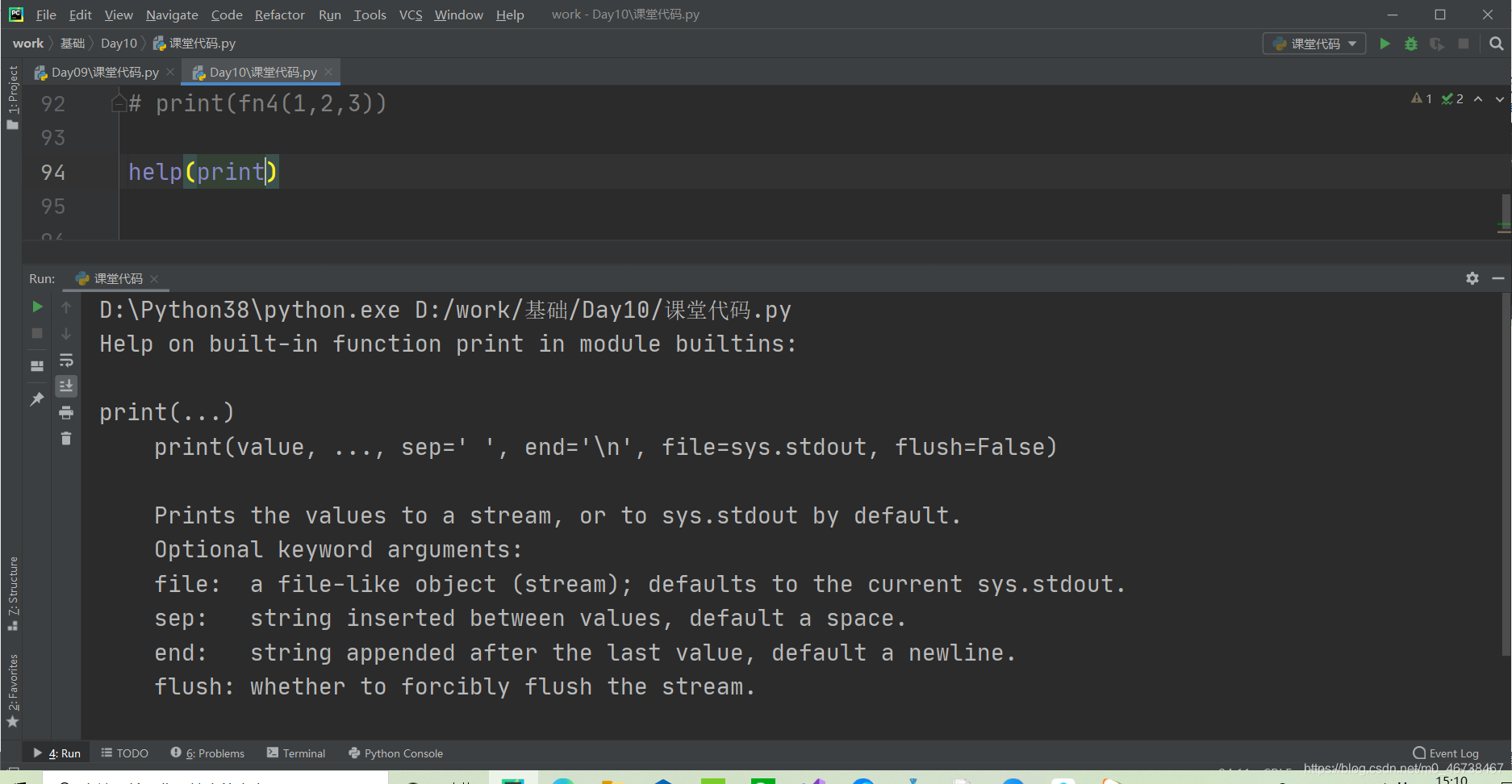Click the Day10 breadcrumb
Screen dimensions: 1512x784
point(119,44)
